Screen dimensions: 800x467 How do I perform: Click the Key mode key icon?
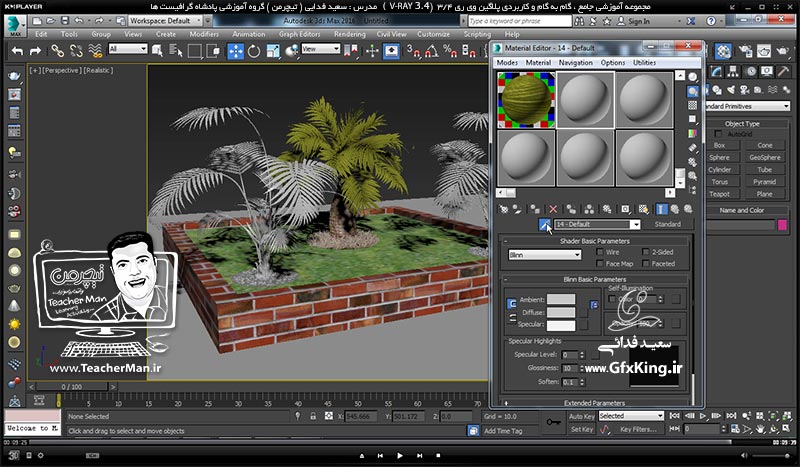point(553,422)
